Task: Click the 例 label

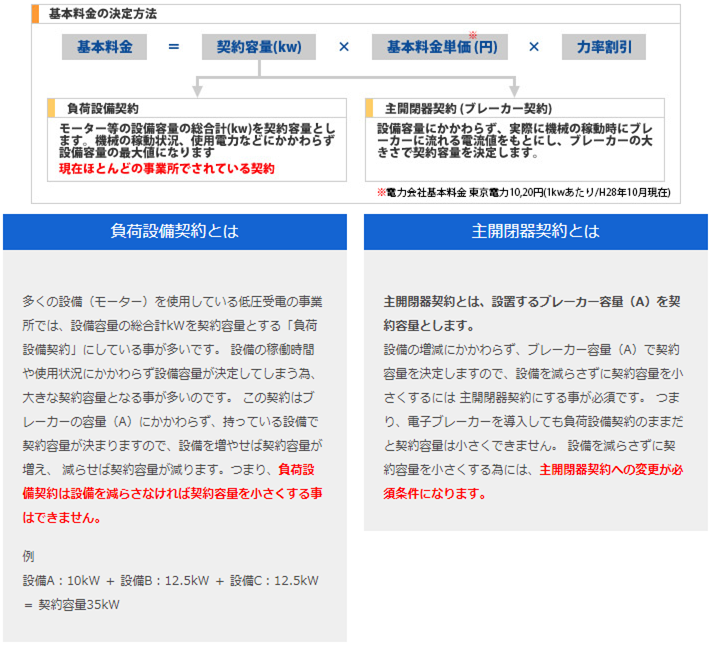Action: [28, 557]
